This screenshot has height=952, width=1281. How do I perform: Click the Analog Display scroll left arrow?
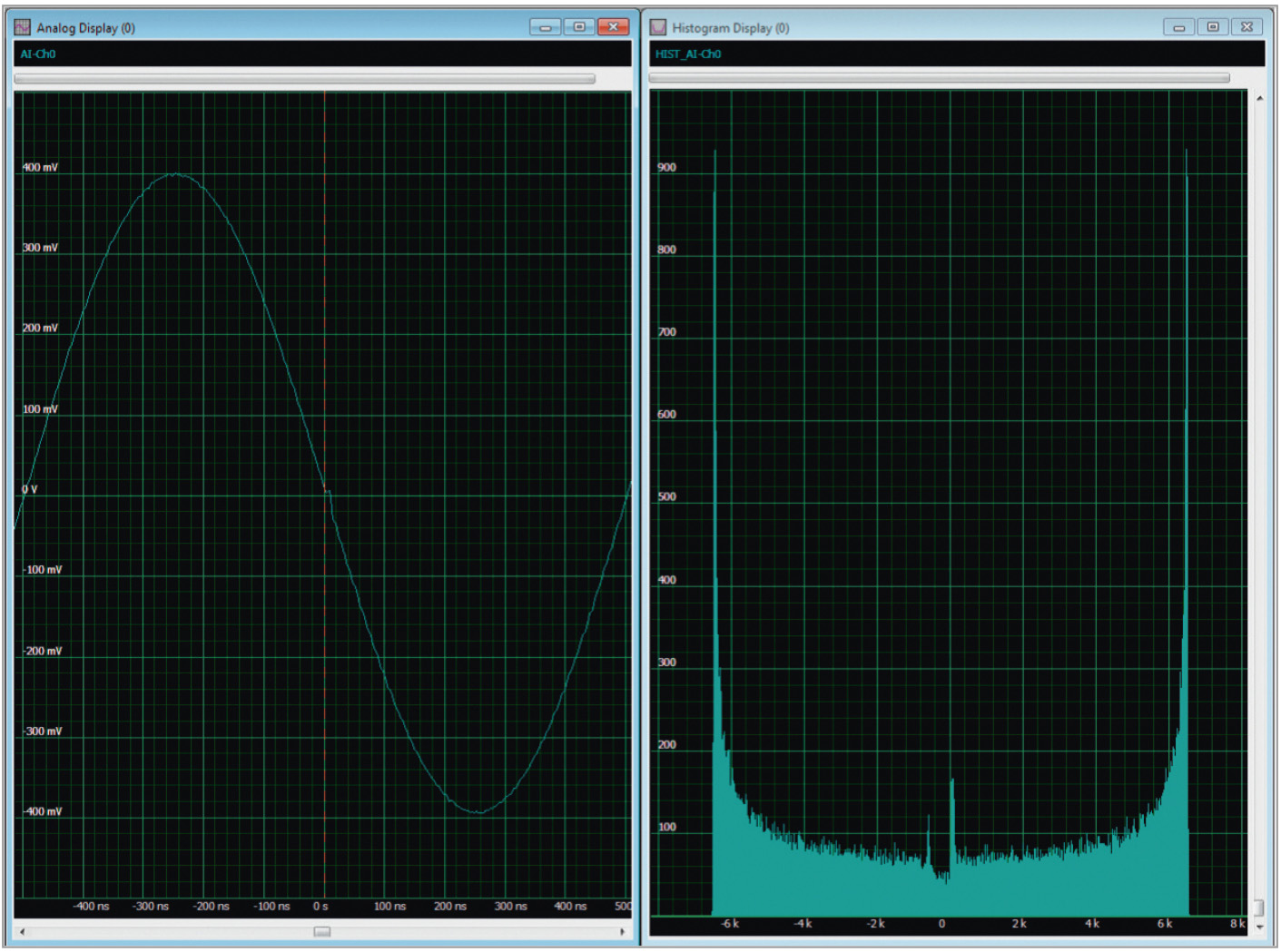pyautogui.click(x=23, y=931)
